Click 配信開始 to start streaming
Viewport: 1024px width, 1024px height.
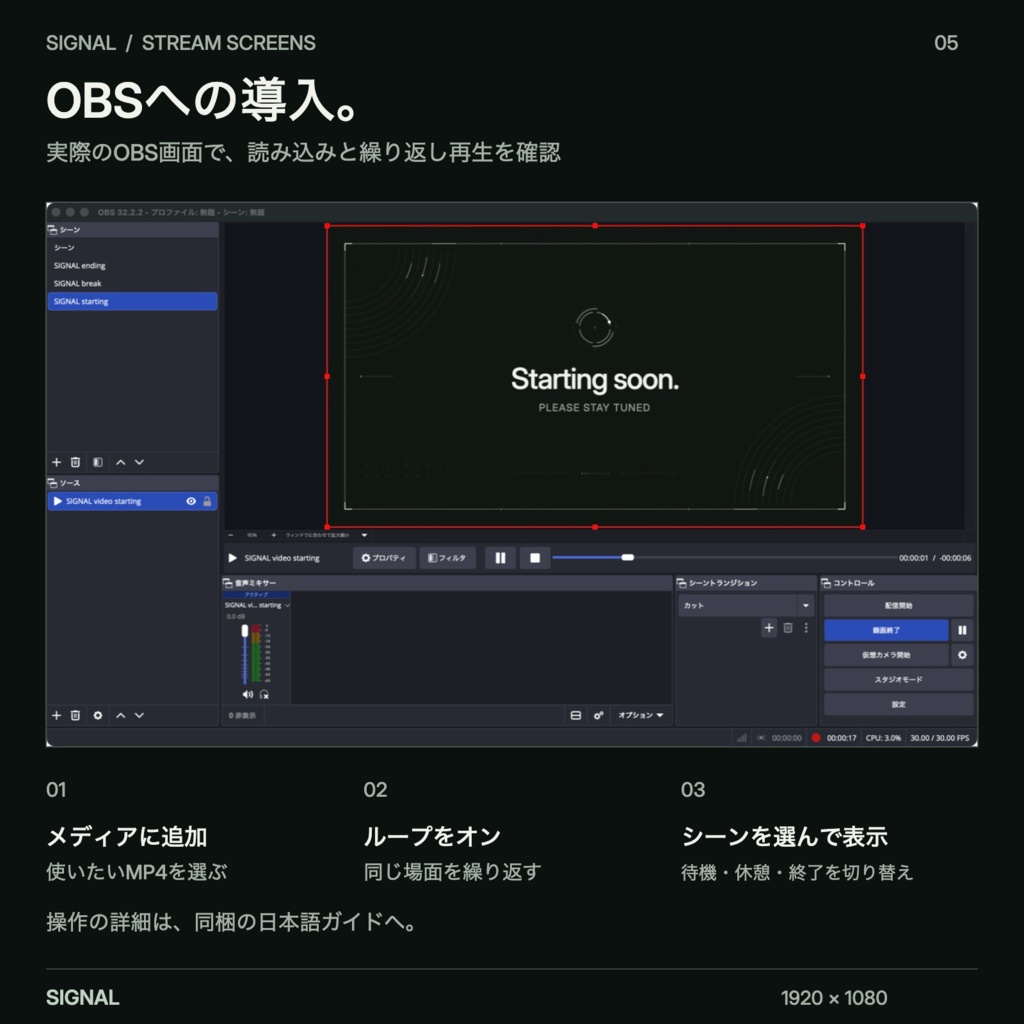898,605
